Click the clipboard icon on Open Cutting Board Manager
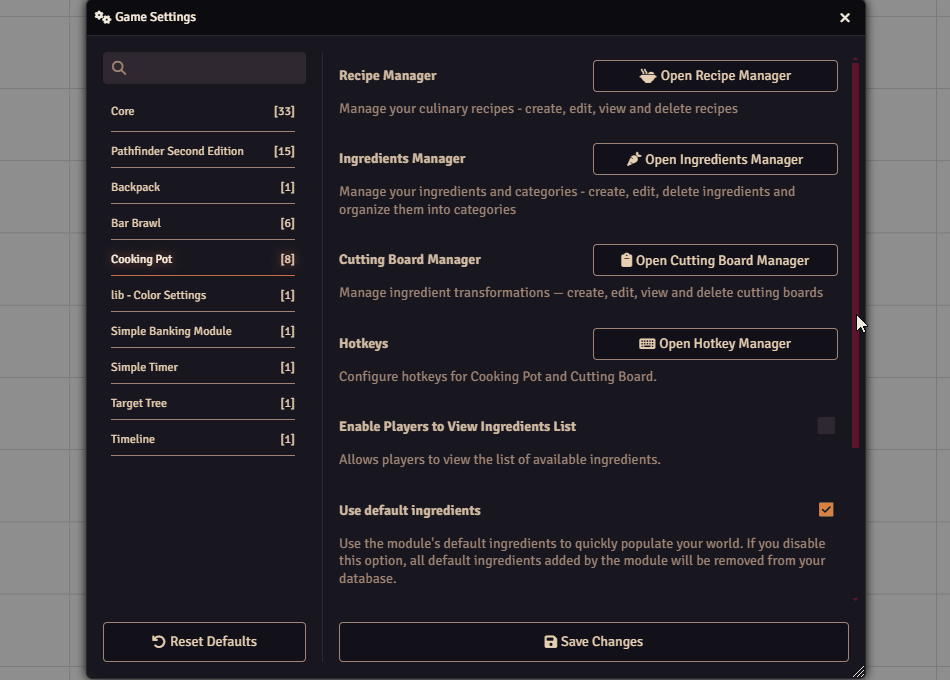The width and height of the screenshot is (950, 680). point(626,260)
